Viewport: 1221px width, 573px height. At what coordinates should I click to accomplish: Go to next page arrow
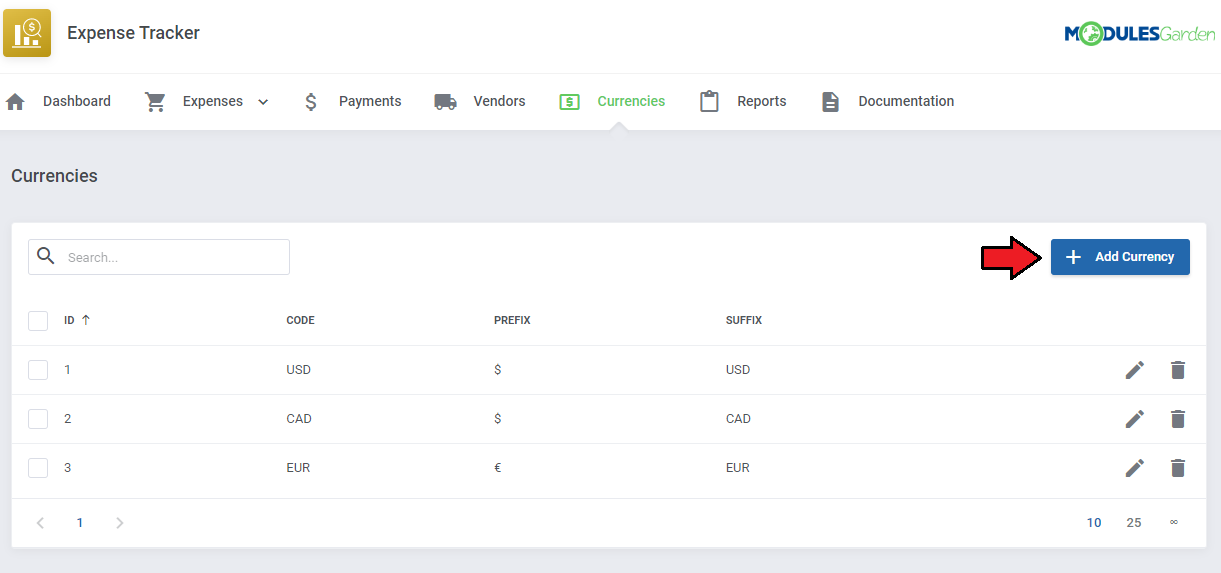[119, 522]
